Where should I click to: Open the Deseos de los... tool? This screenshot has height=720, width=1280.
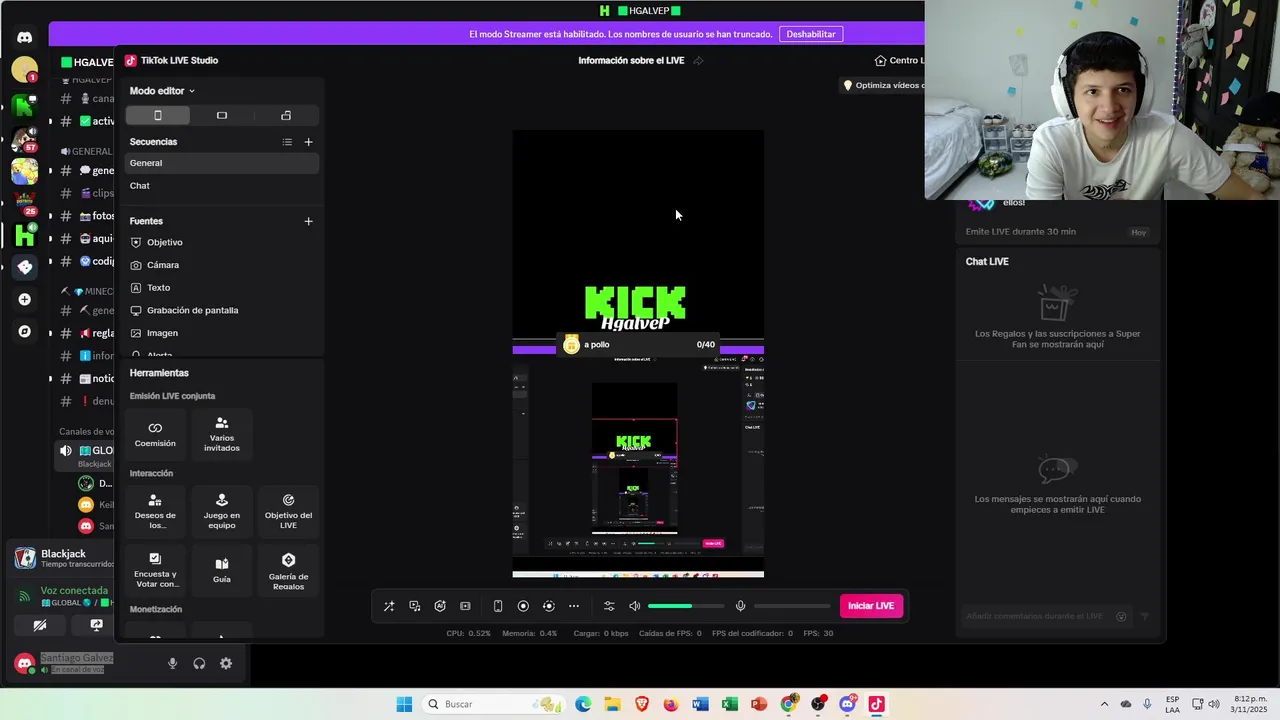pyautogui.click(x=155, y=511)
